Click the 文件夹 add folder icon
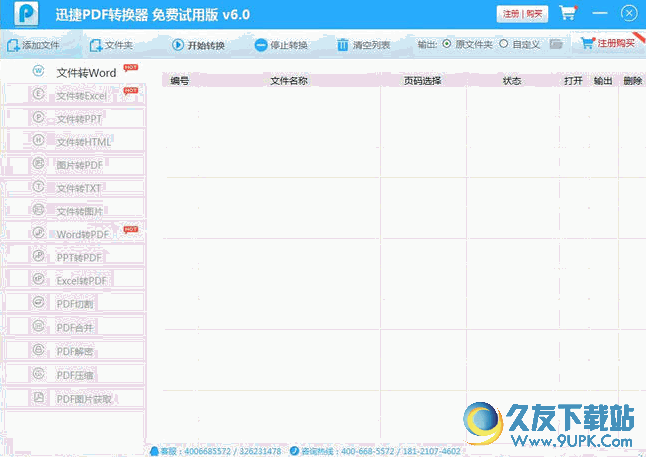Screen dimensions: 646x457 click(96, 45)
